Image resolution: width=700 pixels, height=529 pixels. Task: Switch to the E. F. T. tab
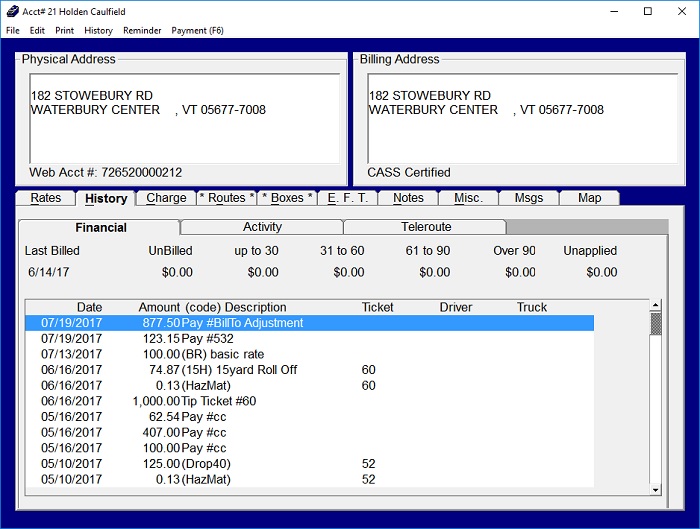pyautogui.click(x=348, y=198)
